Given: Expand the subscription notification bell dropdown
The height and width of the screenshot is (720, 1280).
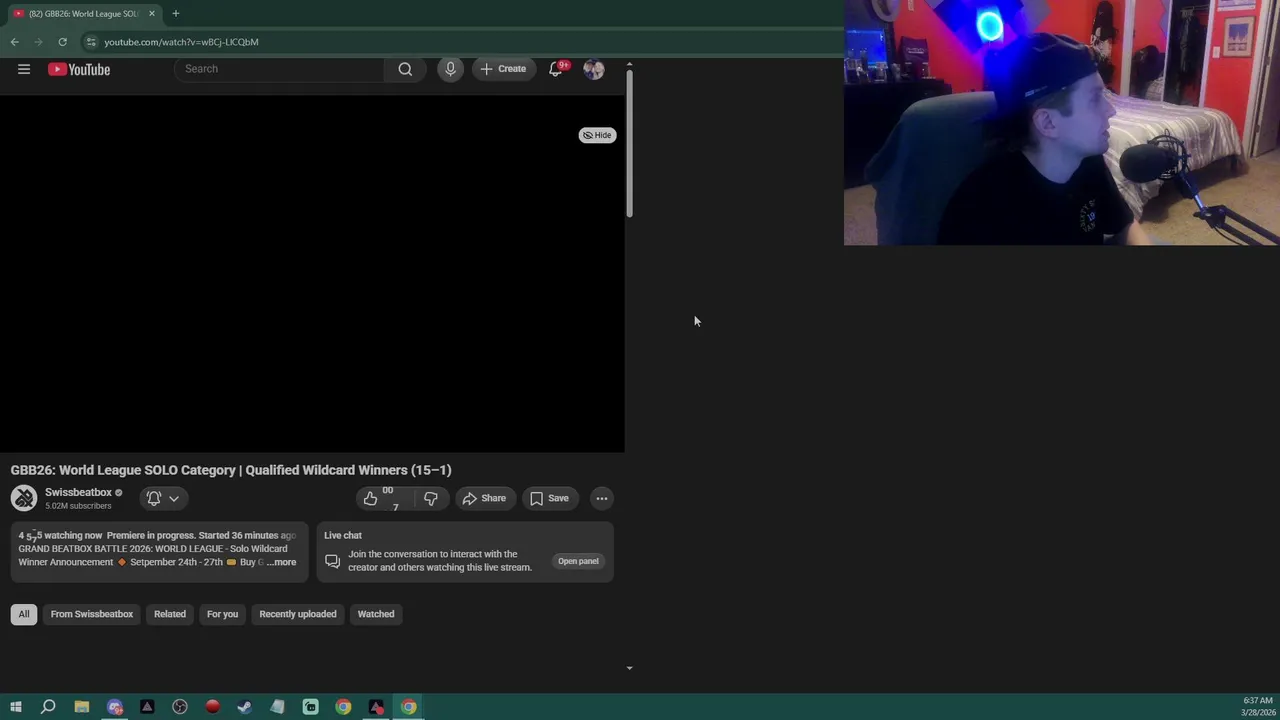Looking at the screenshot, I should coord(163,498).
